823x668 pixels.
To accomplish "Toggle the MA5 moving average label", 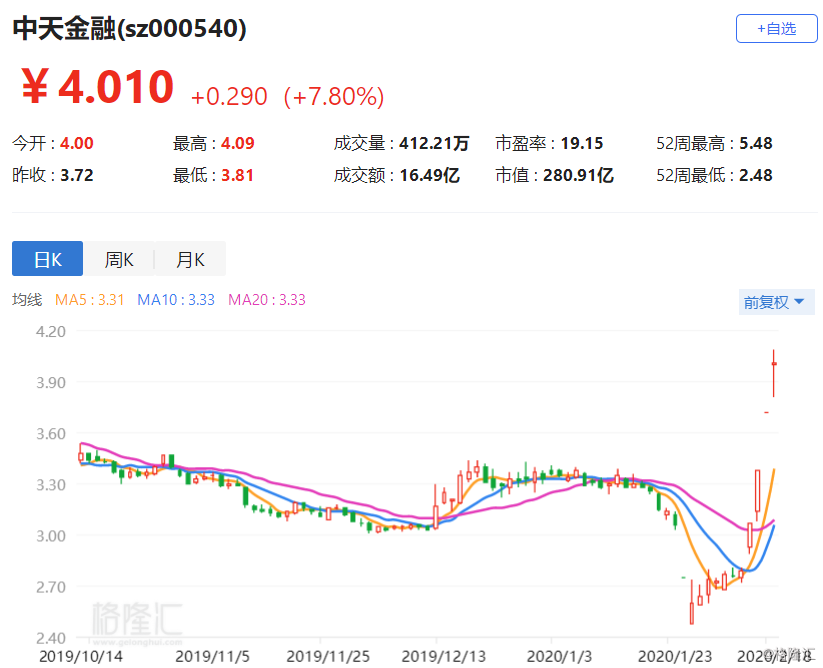I will [89, 300].
